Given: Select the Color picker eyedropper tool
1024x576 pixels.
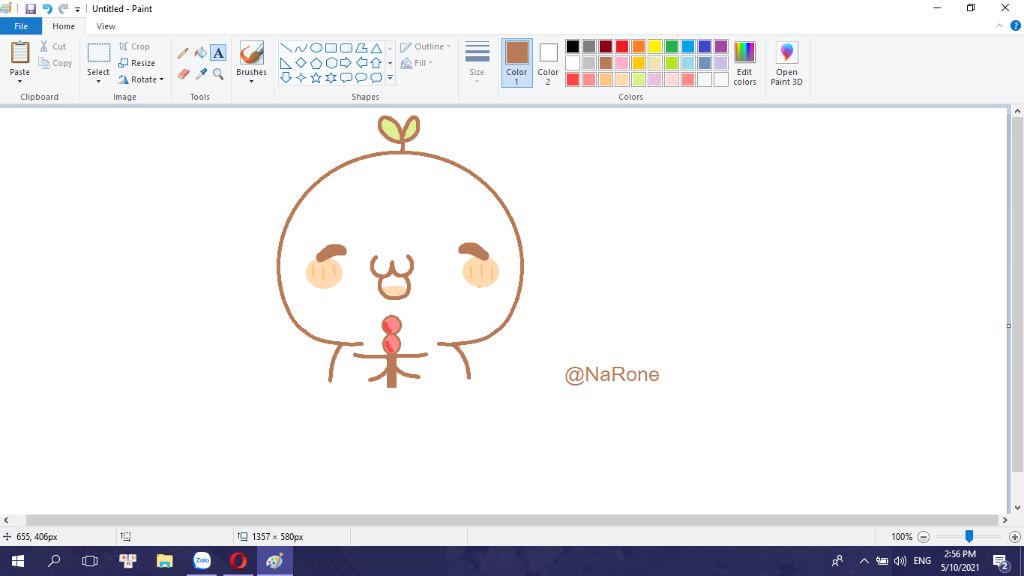Looking at the screenshot, I should click(x=200, y=74).
